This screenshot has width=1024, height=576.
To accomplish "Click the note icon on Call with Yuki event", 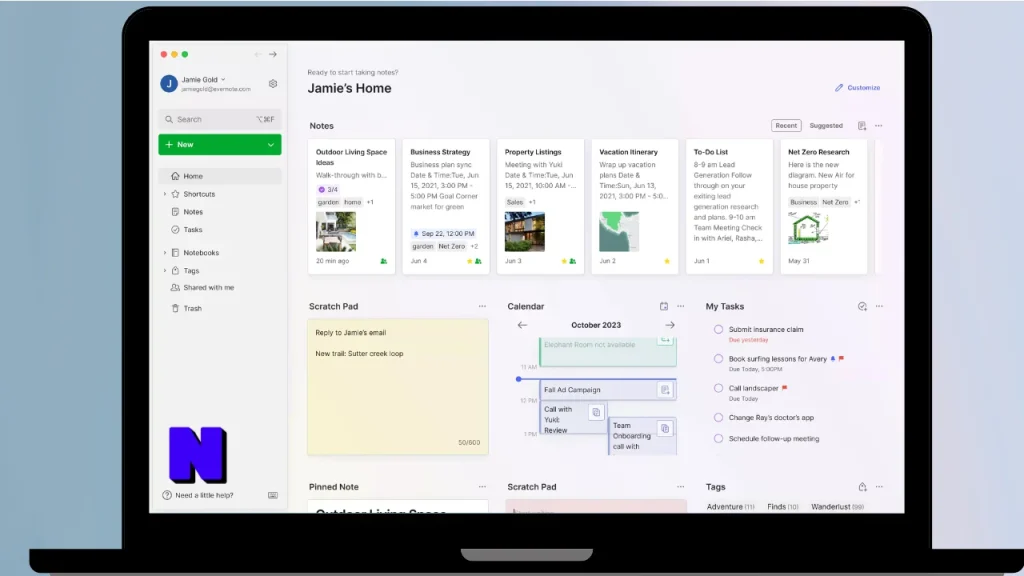I will coord(596,412).
